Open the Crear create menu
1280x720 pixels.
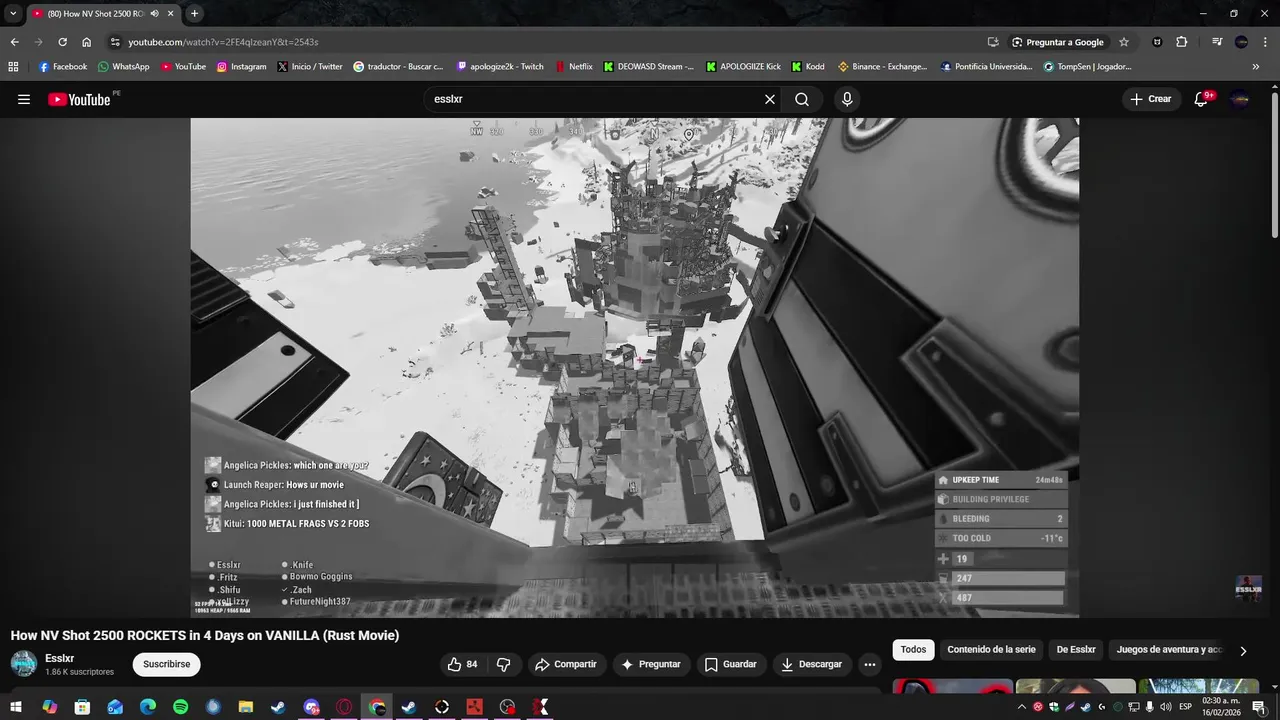click(x=1150, y=99)
